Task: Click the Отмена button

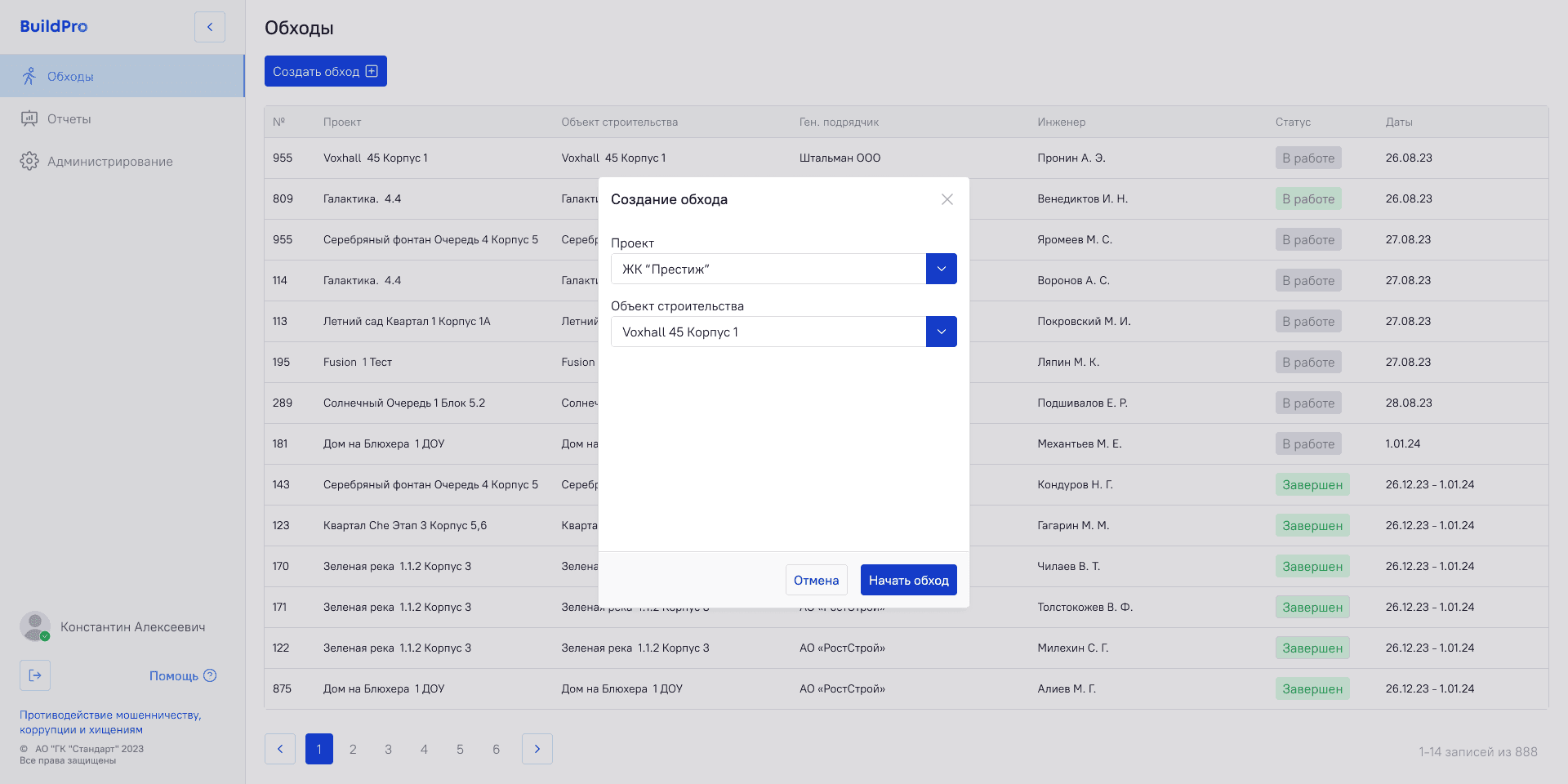Action: coord(816,580)
